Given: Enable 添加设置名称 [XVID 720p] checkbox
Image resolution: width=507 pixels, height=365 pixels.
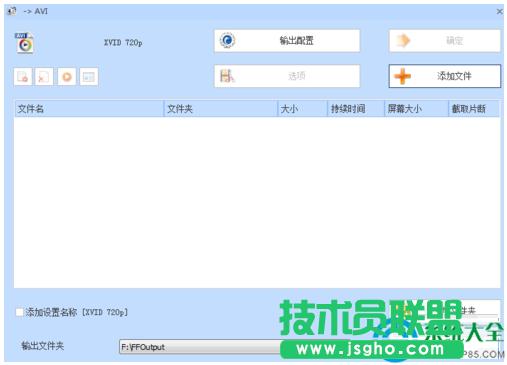Looking at the screenshot, I should point(20,312).
